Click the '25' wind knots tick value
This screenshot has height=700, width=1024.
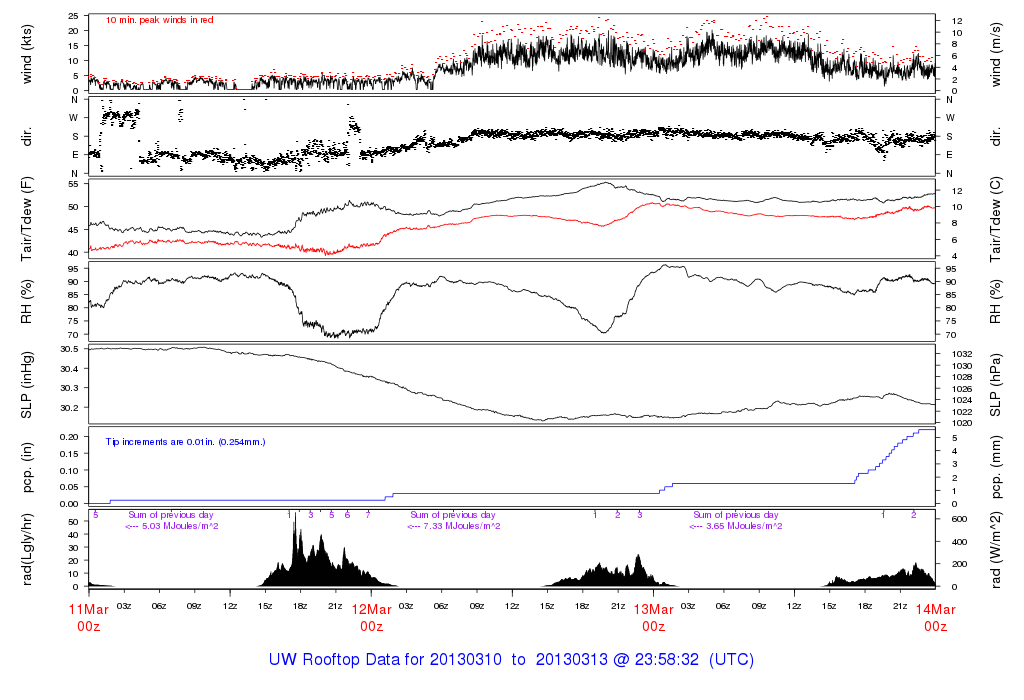(74, 16)
